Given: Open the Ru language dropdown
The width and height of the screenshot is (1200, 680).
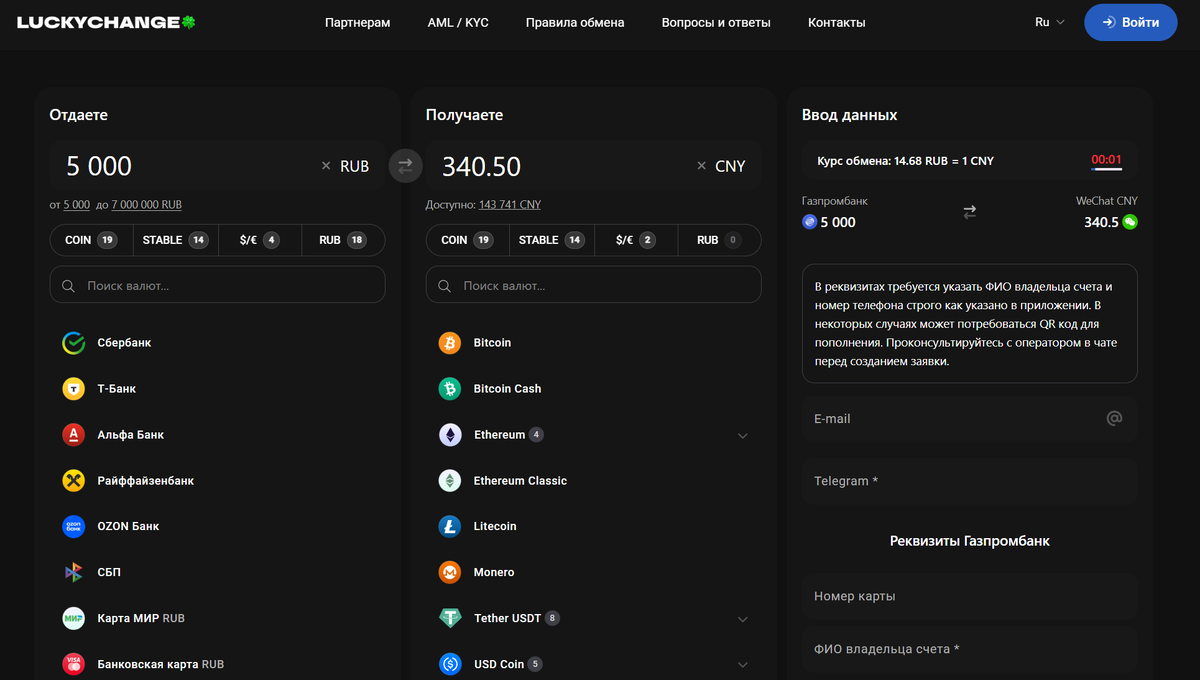Looking at the screenshot, I should (x=1050, y=22).
